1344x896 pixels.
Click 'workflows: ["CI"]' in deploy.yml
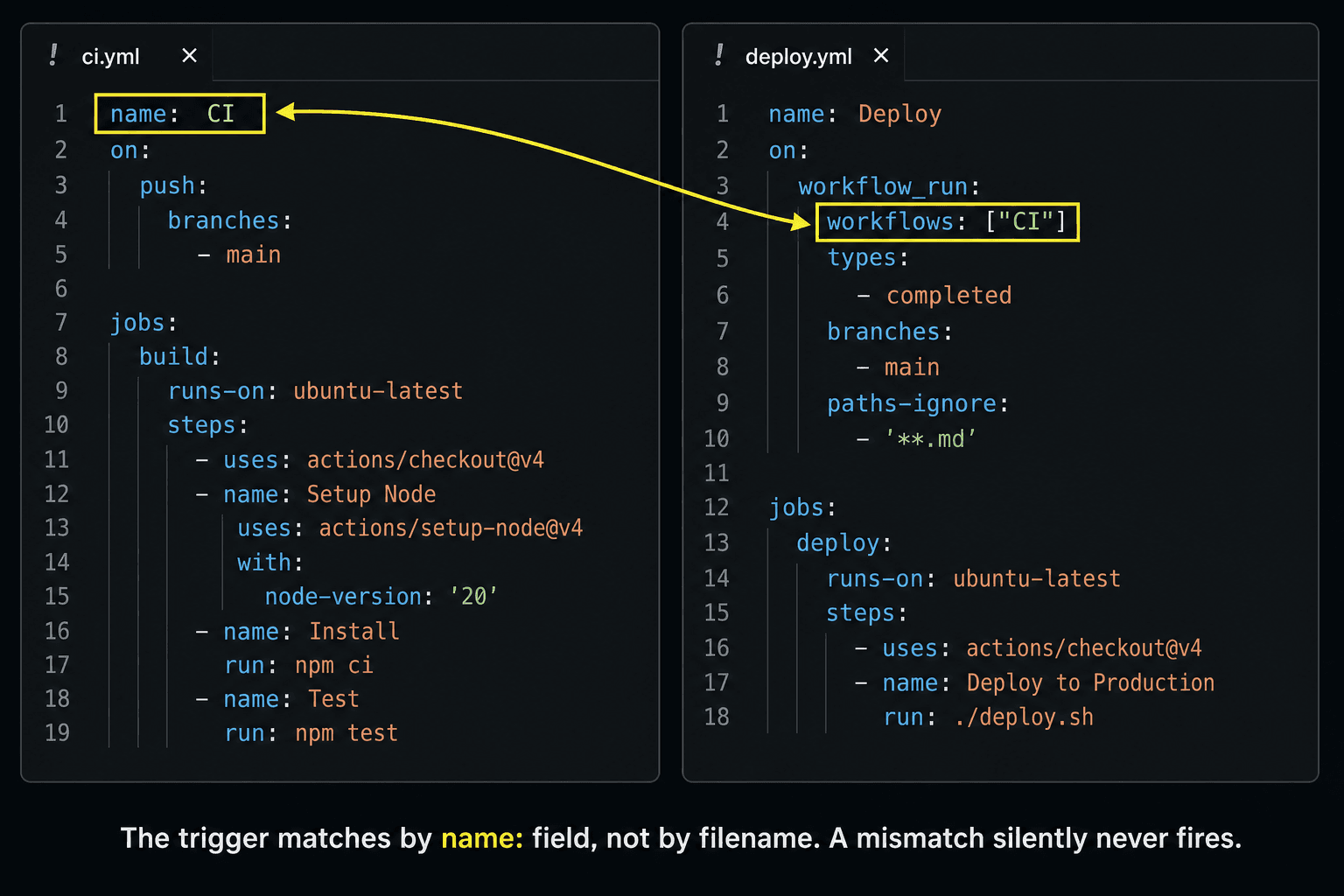coord(947,221)
